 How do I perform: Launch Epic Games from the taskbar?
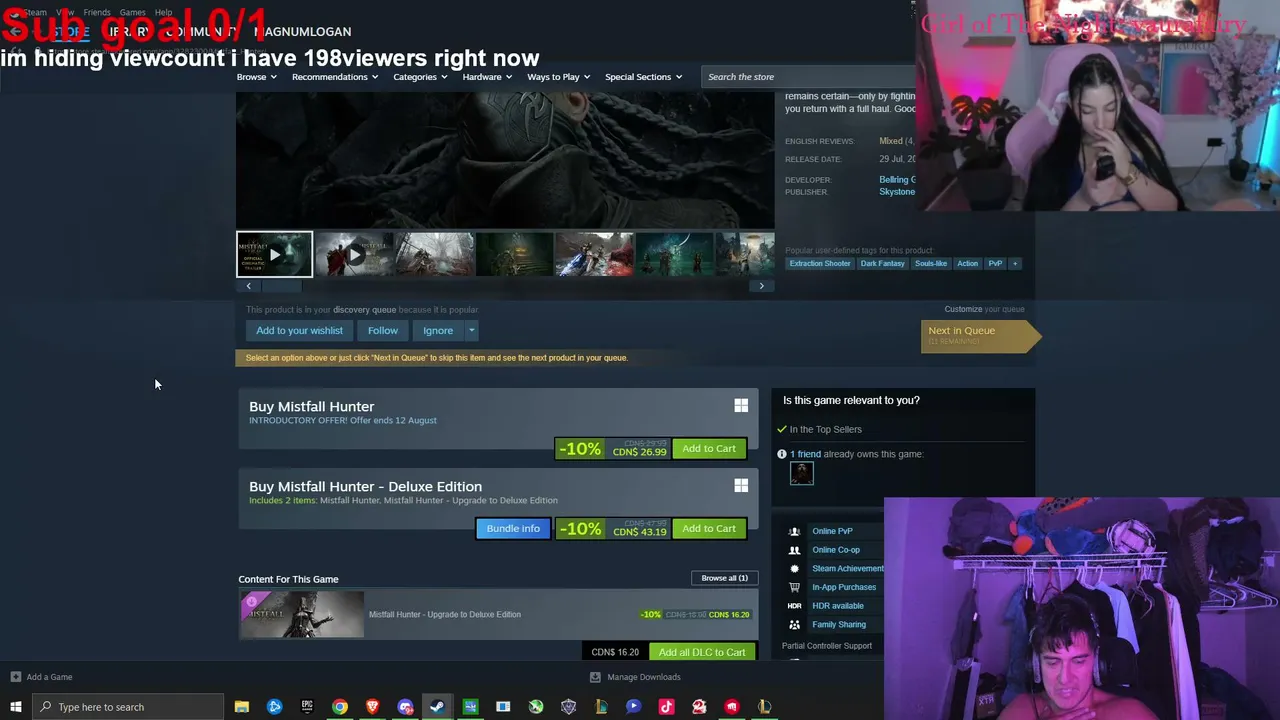(307, 707)
